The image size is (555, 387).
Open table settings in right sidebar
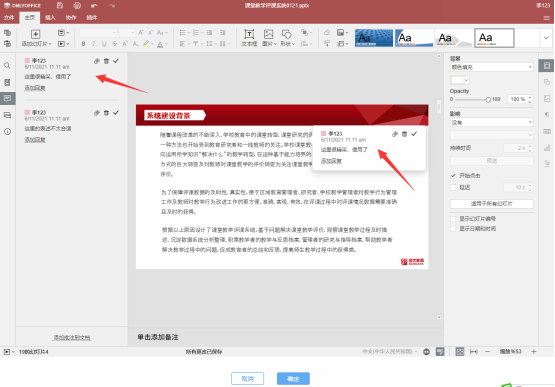[x=547, y=131]
